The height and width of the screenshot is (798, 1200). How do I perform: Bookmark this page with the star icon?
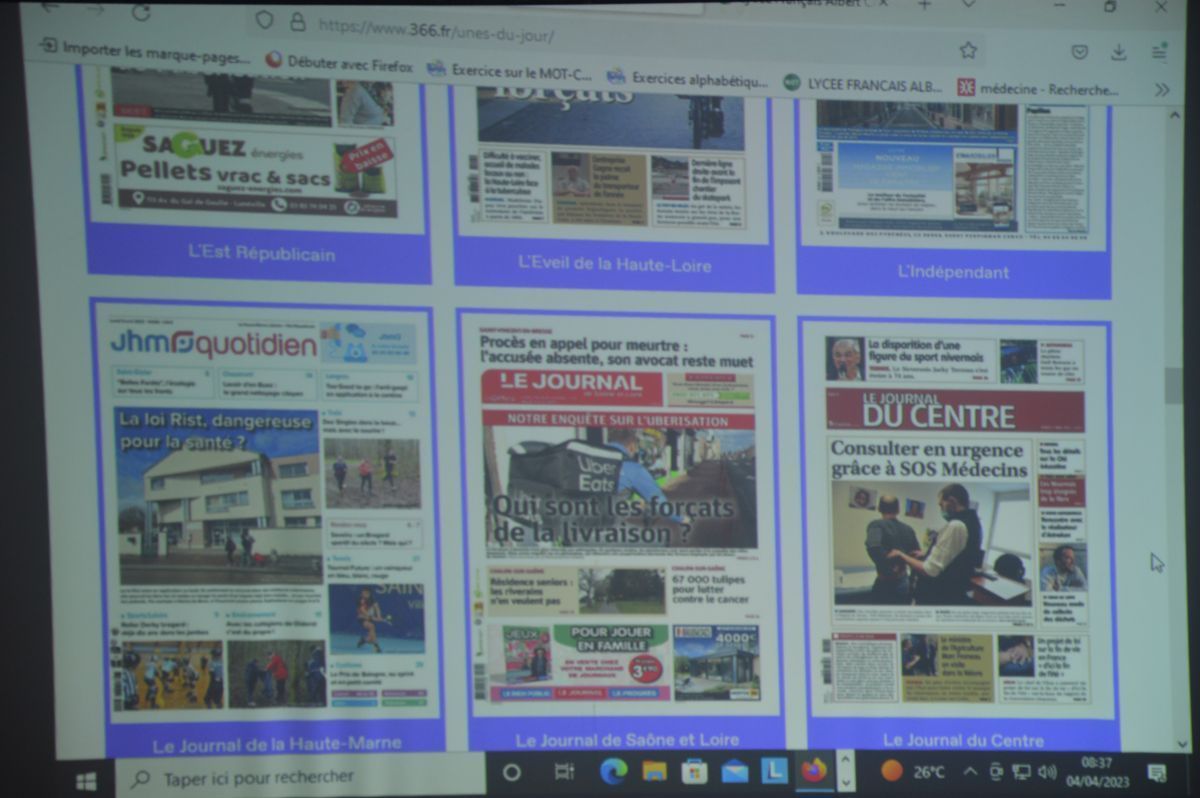coord(968,50)
